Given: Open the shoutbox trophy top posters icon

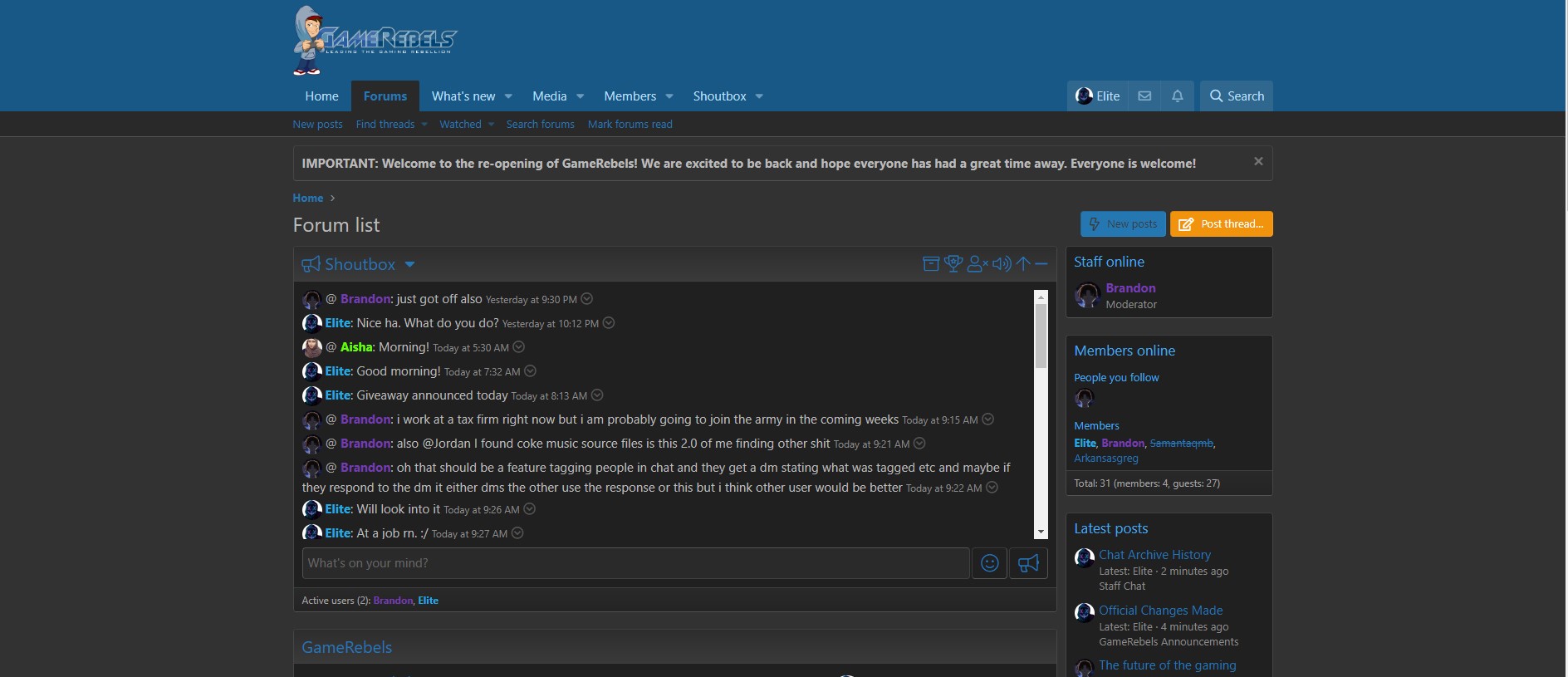Looking at the screenshot, I should tap(953, 264).
